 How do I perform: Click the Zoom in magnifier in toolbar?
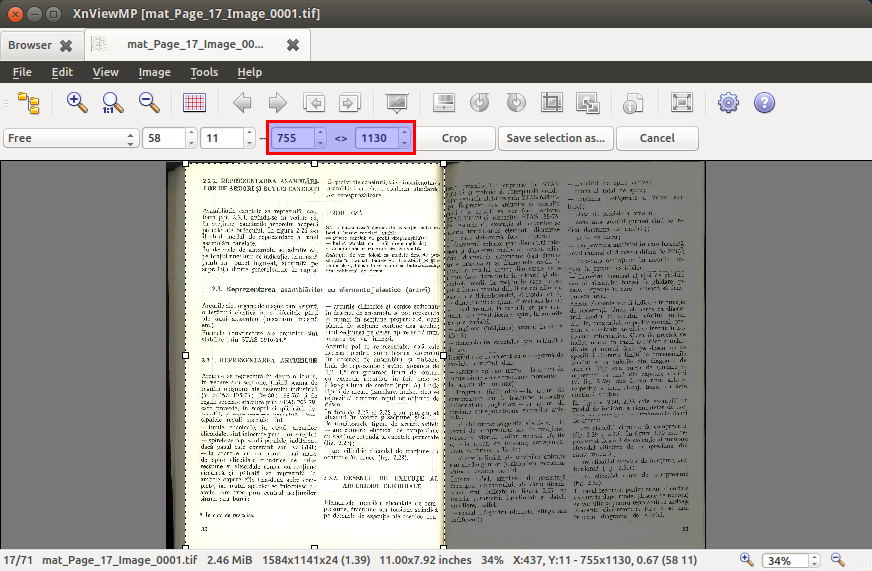[77, 103]
